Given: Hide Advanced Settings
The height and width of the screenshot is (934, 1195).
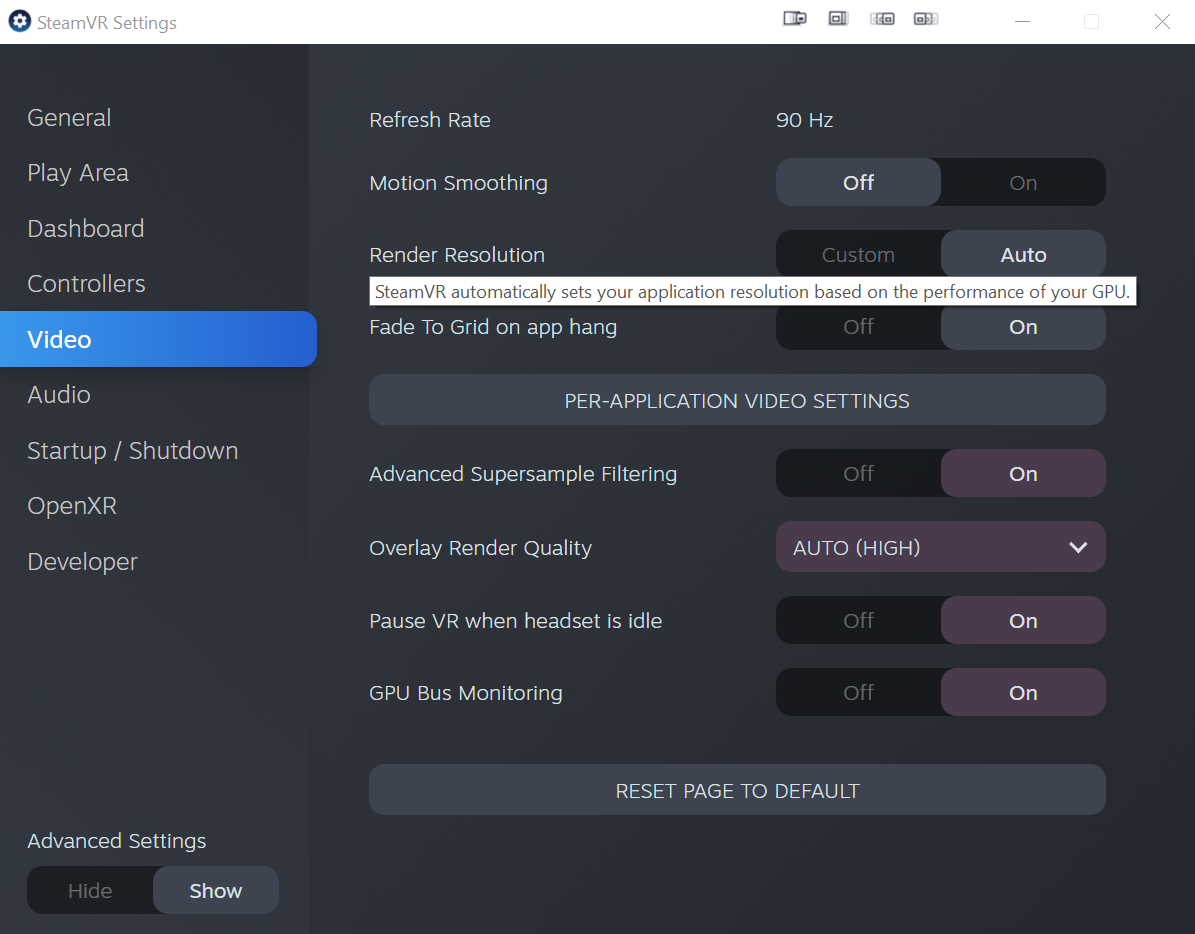Looking at the screenshot, I should (90, 891).
